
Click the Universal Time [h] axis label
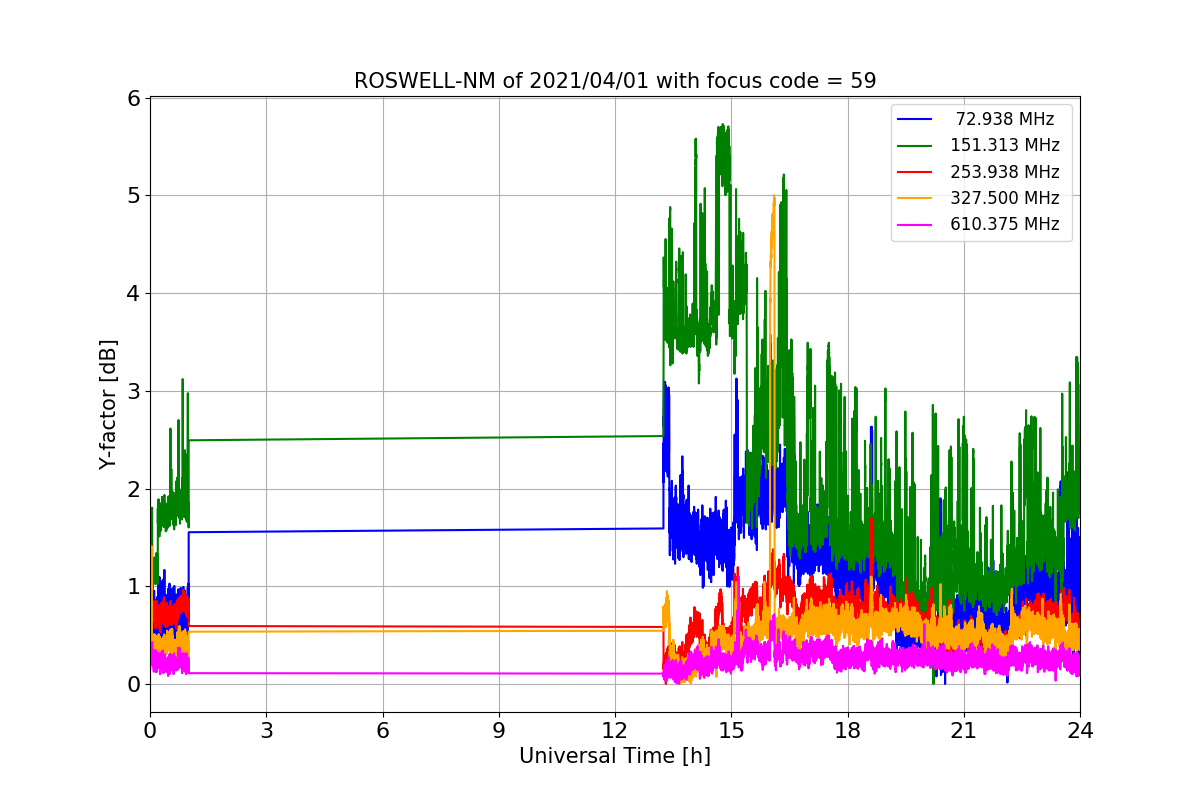pos(615,757)
